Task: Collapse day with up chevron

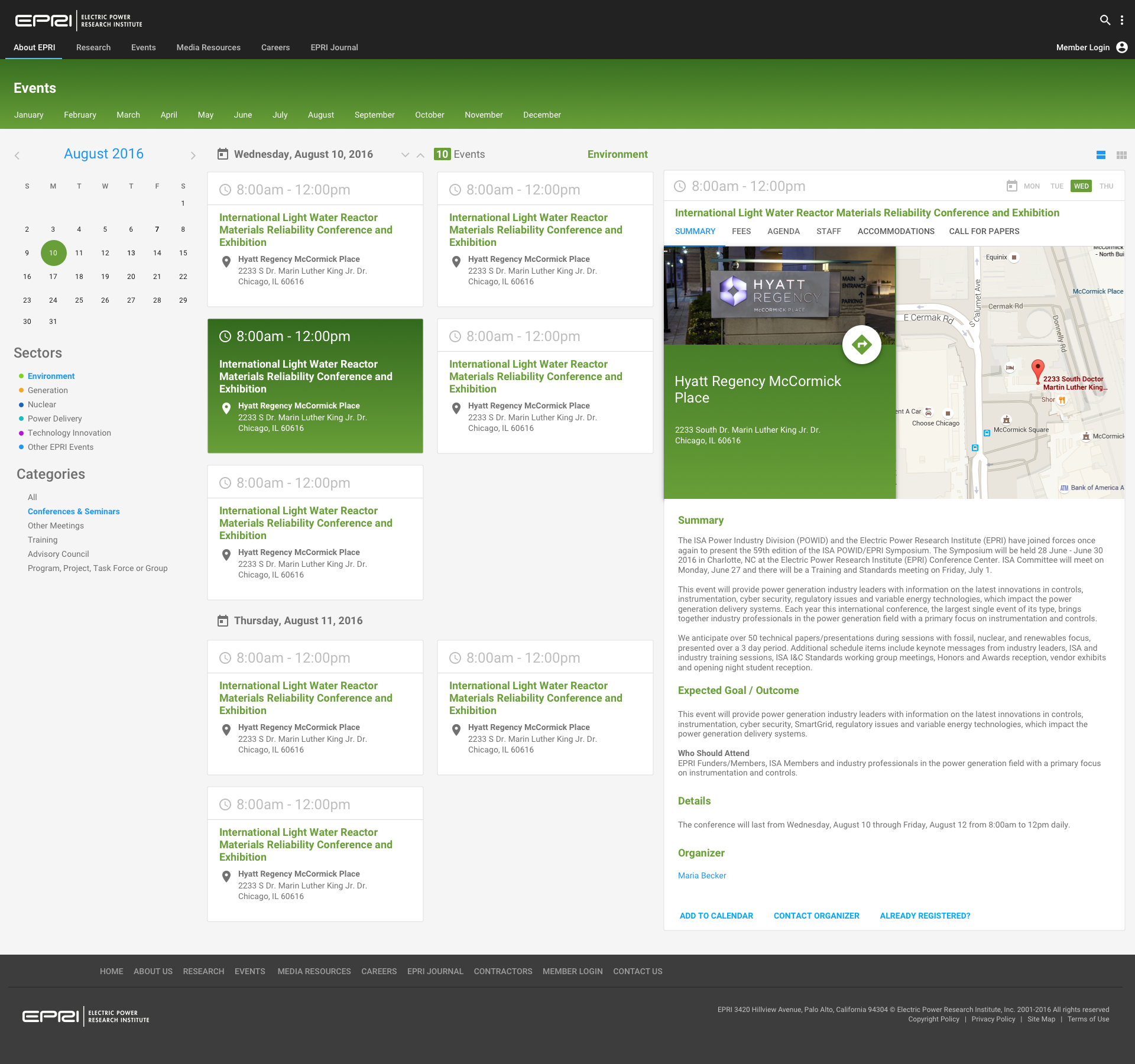Action: (420, 155)
